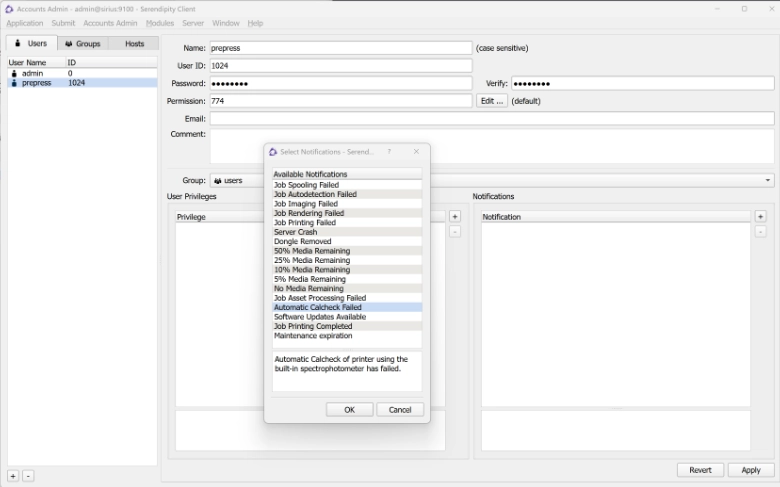
Task: Select 5% Media Remaining notification
Action: pyautogui.click(x=347, y=279)
